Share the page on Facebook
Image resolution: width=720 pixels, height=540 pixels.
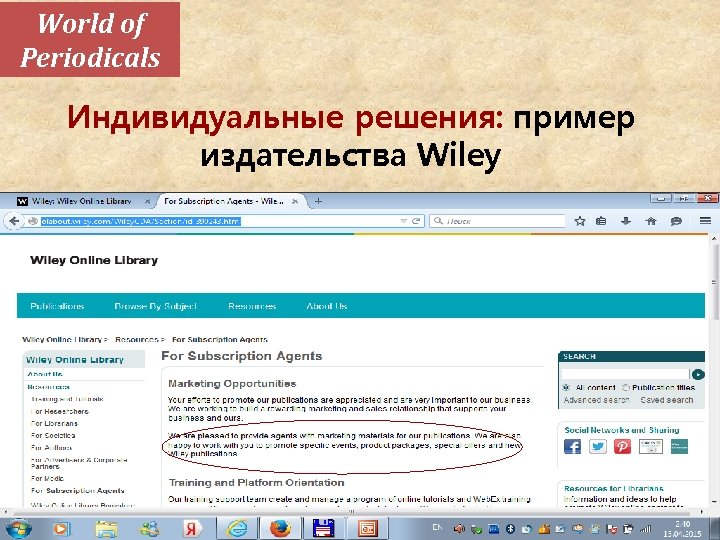tap(572, 446)
